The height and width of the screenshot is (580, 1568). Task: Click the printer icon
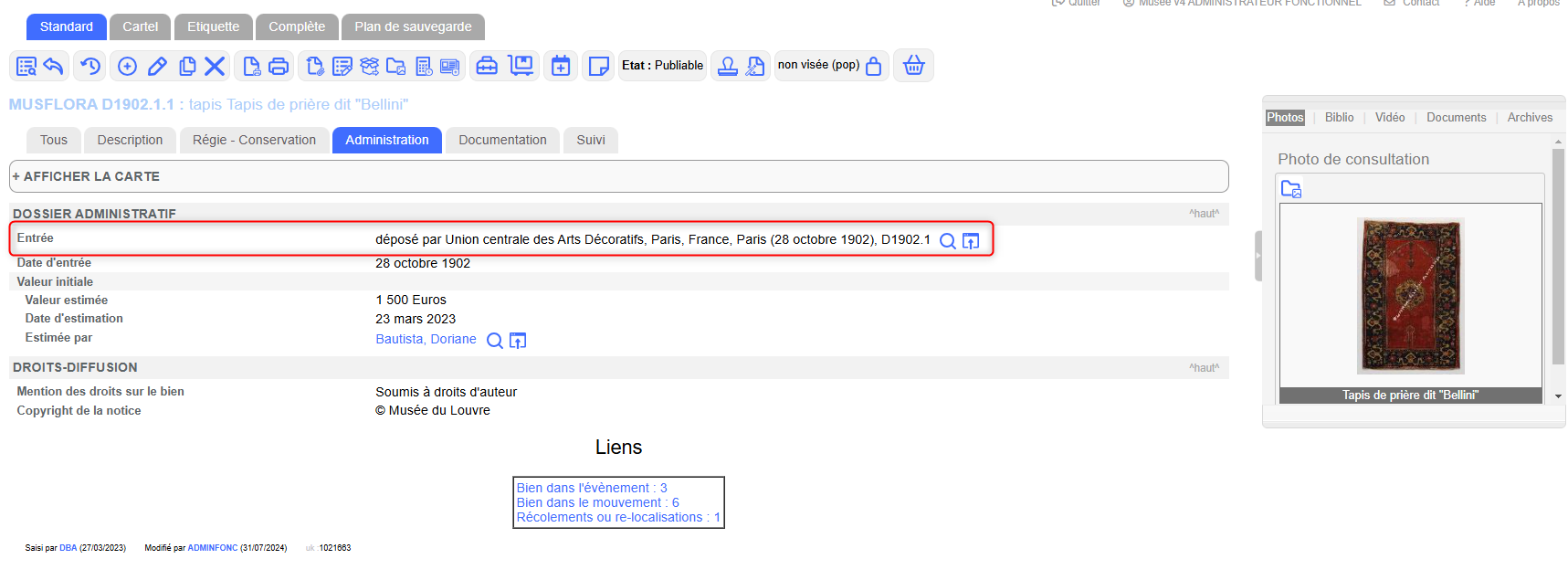(x=279, y=66)
